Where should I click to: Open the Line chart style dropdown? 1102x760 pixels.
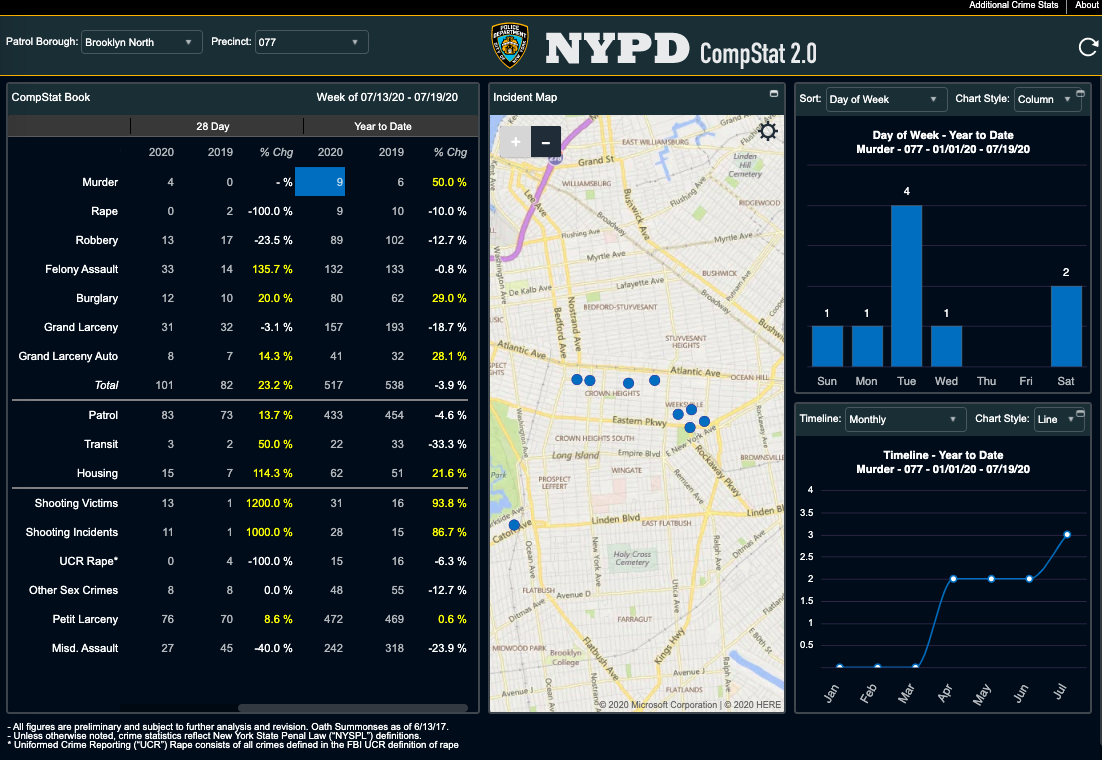tap(1058, 419)
